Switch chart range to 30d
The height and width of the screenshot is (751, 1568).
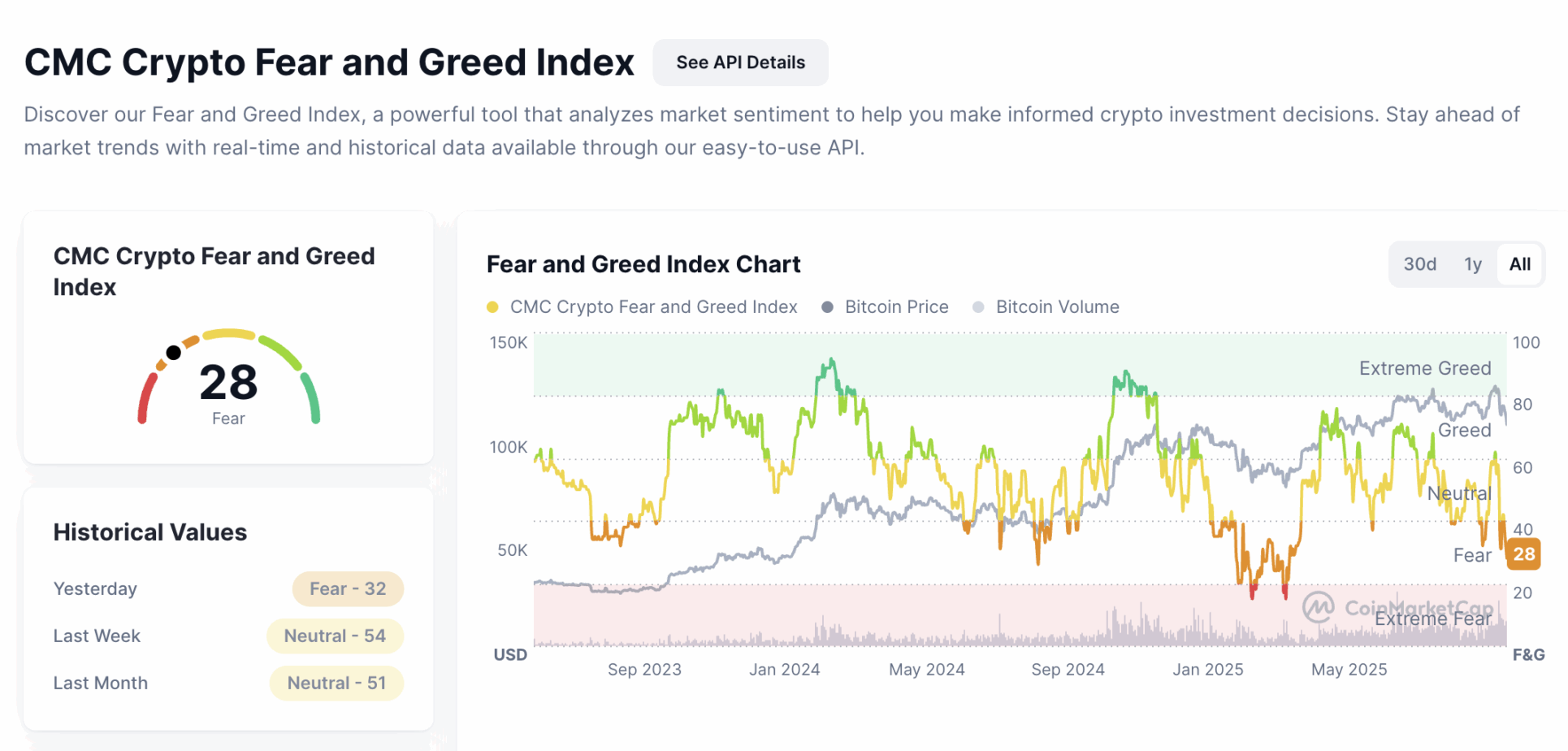click(1419, 264)
